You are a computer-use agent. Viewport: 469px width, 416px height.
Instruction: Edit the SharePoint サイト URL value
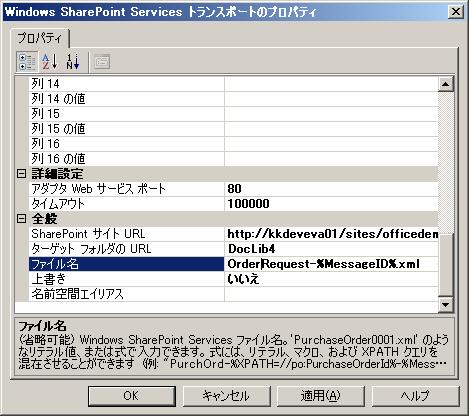(x=331, y=234)
